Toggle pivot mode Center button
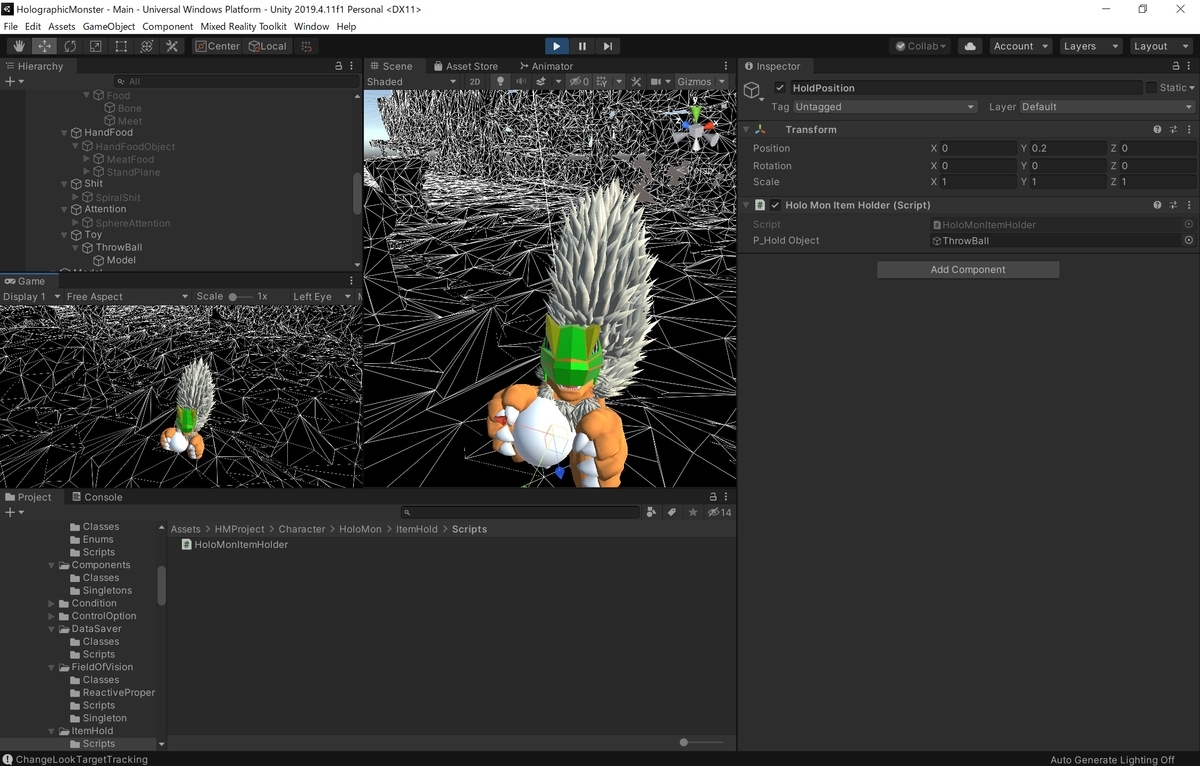 (x=217, y=46)
